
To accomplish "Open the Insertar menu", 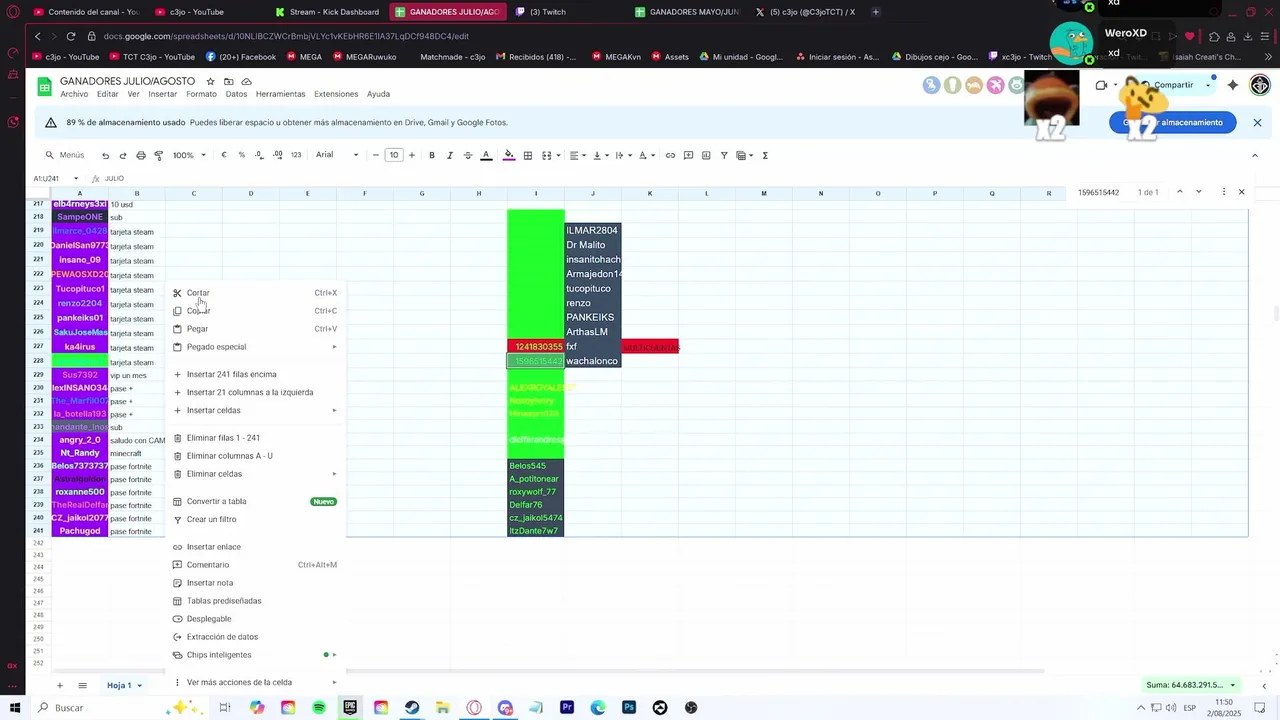I will [x=163, y=94].
